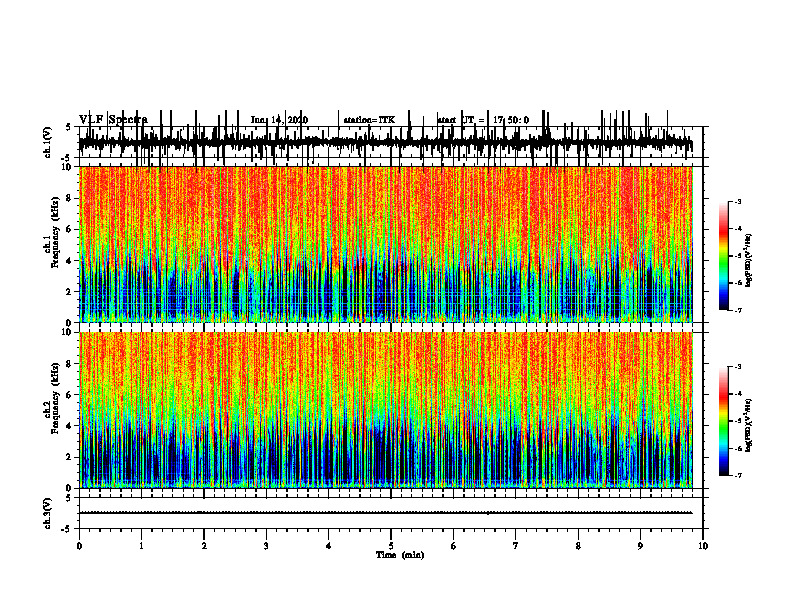
Task: Click time axis tick label "2"
Action: (x=204, y=546)
